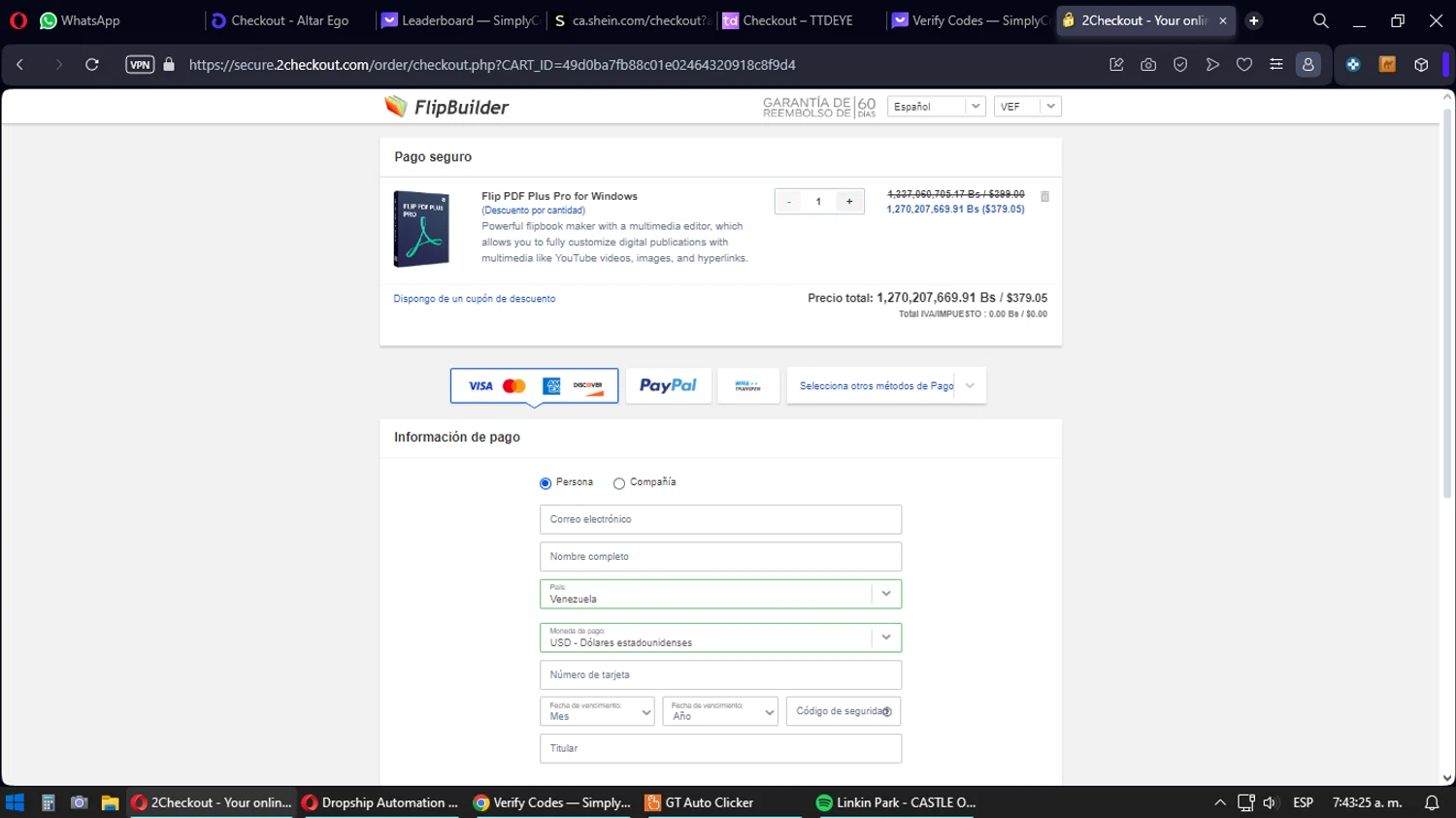Open the Opera menu icon
The image size is (1456, 818).
(x=18, y=20)
